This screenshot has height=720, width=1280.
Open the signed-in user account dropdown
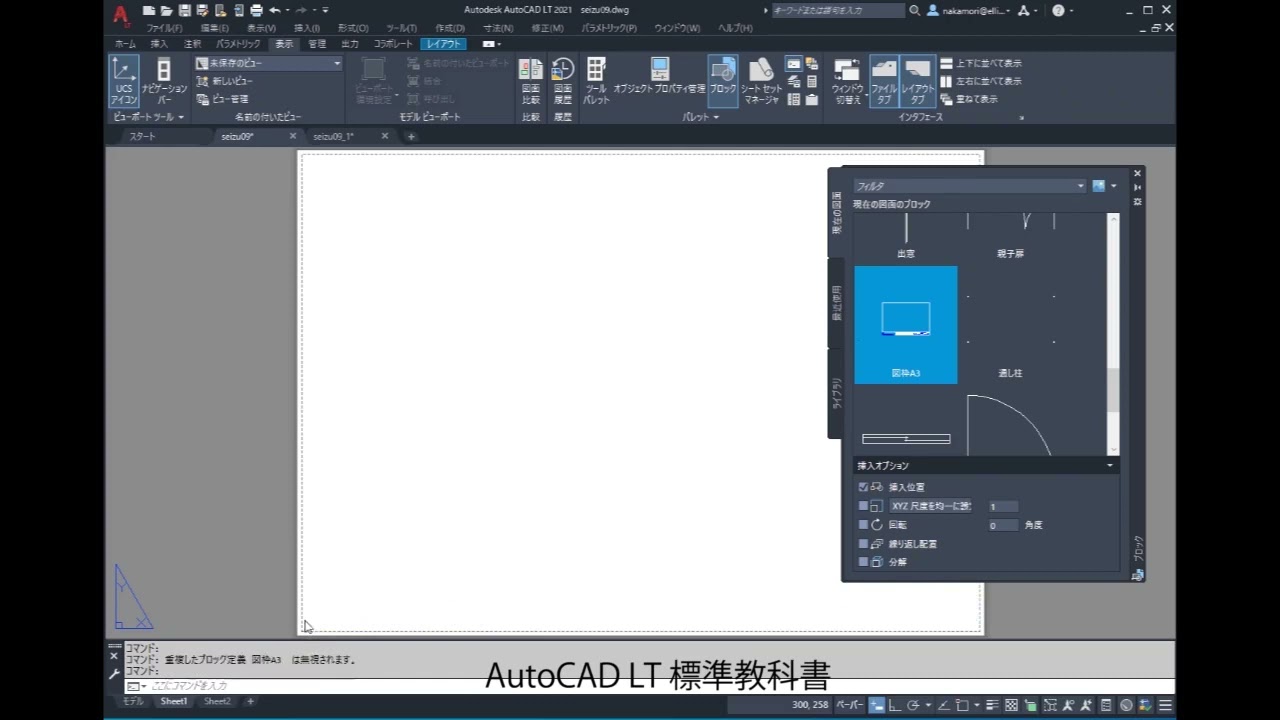point(969,10)
